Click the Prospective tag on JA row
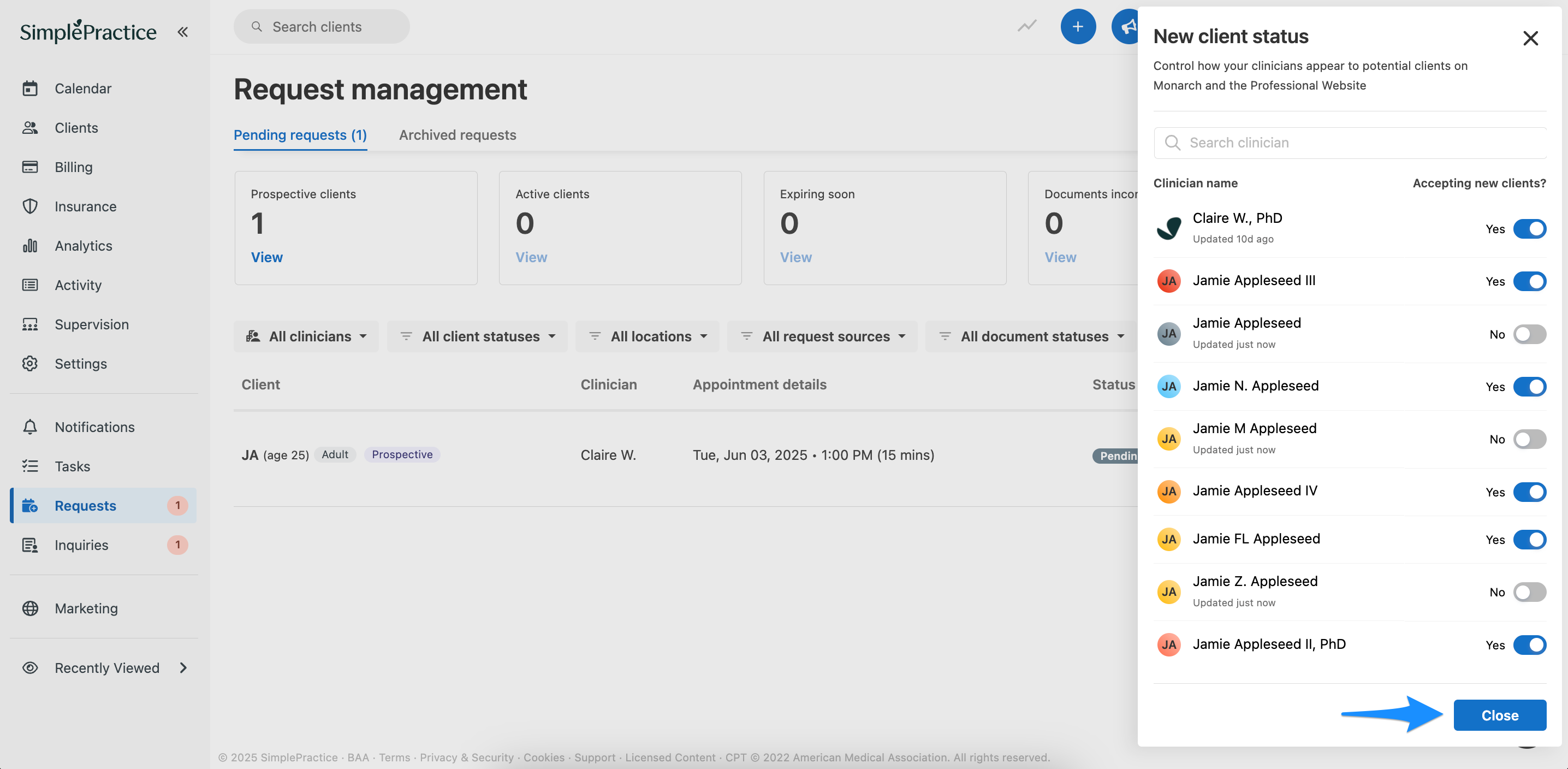This screenshot has height=769, width=1568. [x=402, y=454]
